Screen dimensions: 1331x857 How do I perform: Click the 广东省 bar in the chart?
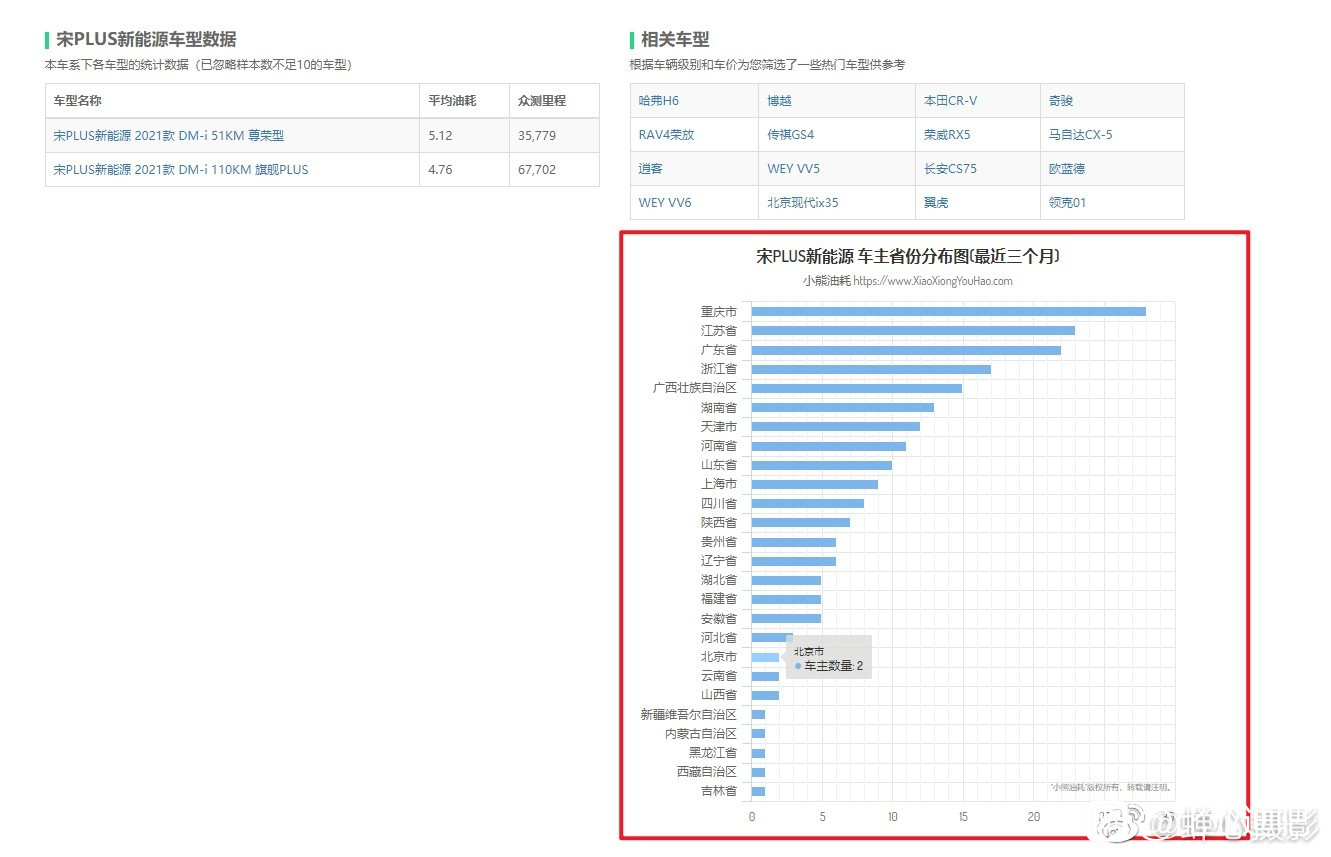[906, 350]
